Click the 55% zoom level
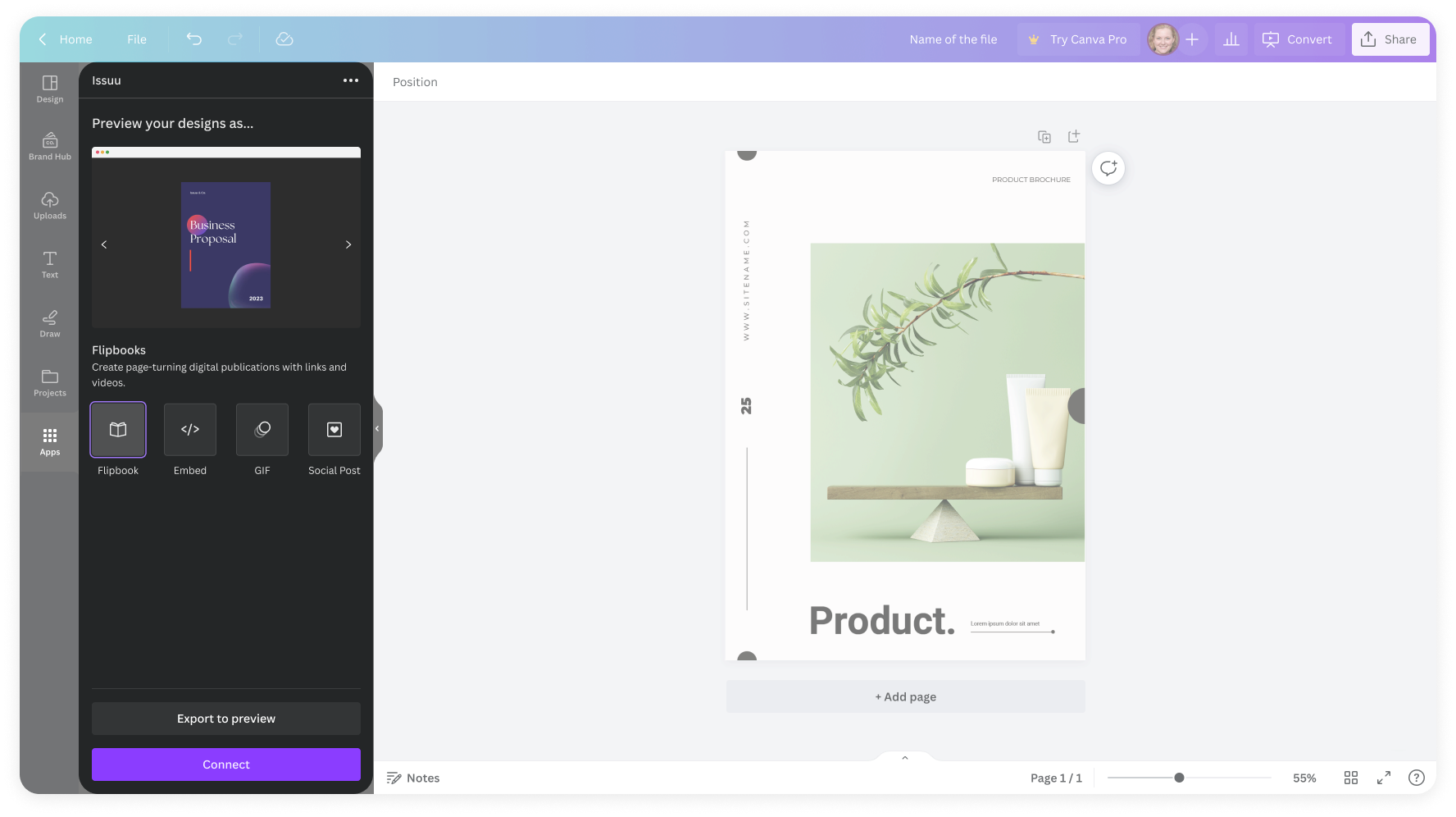 click(1304, 778)
